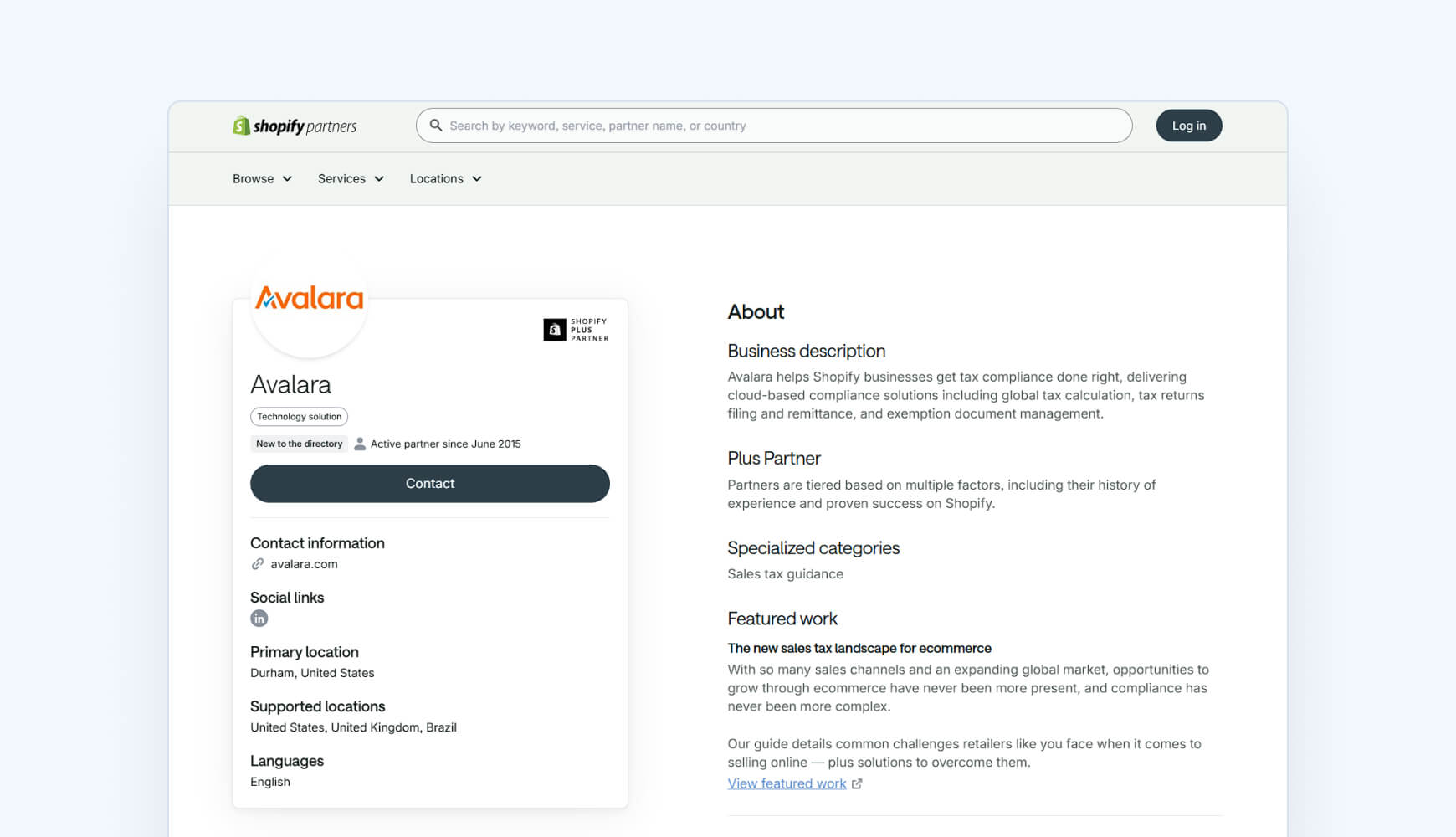The image size is (1456, 837).
Task: Click the Shopify Plus Partner badge
Action: (576, 330)
